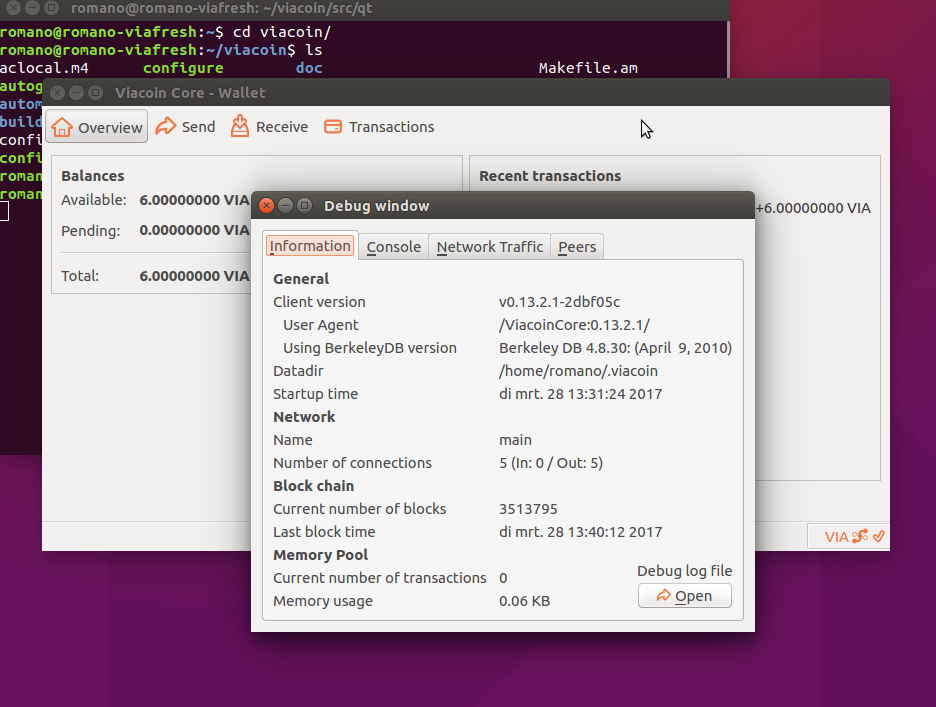Click the Available balance 6.00000000 VIA
This screenshot has height=707, width=936.
[194, 200]
